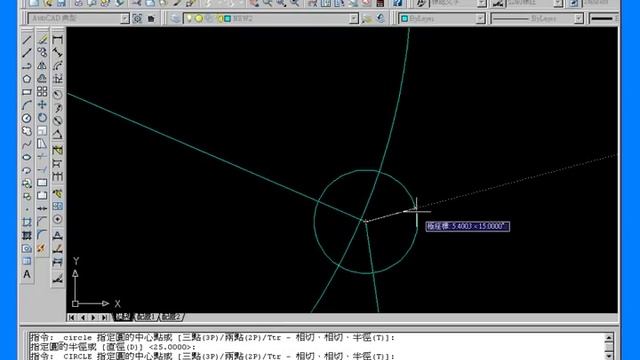Image resolution: width=640 pixels, height=360 pixels.
Task: Select the Fillet tool
Action: point(42,235)
